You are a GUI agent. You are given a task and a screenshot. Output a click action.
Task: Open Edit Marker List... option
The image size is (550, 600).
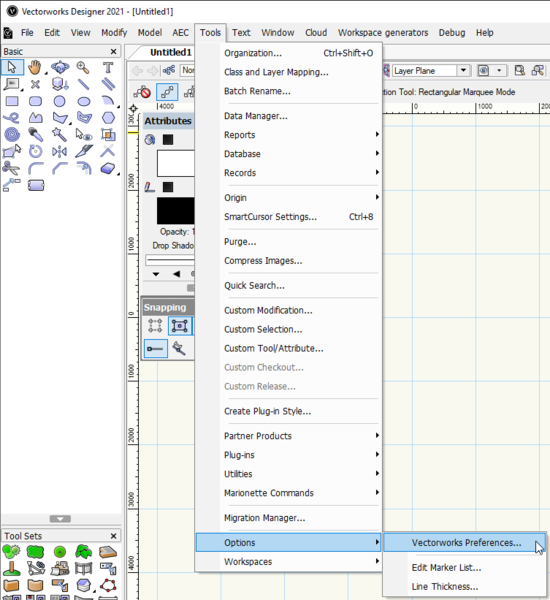[465, 567]
